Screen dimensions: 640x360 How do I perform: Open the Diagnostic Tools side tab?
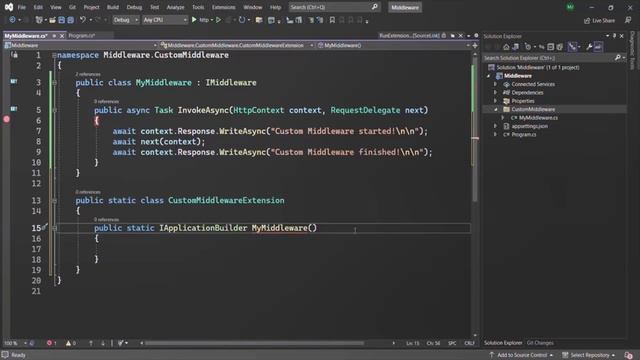(x=633, y=50)
